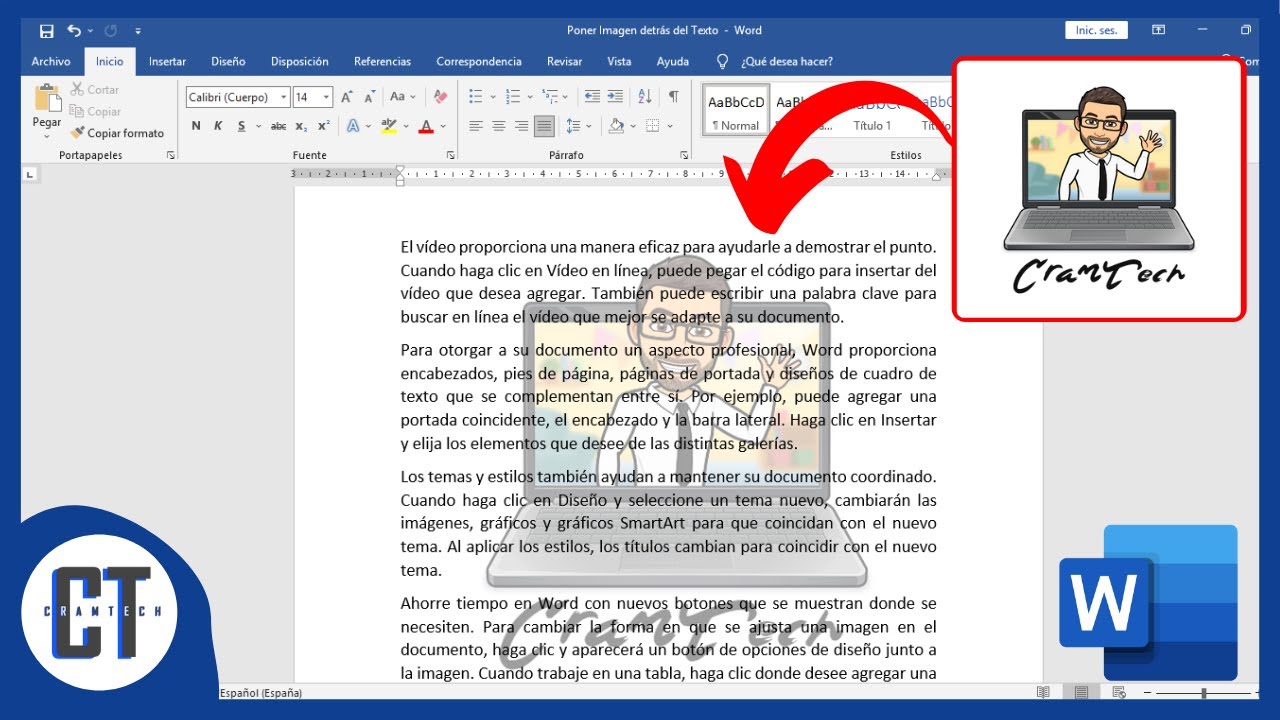The height and width of the screenshot is (720, 1280).
Task: Apply a numbered list
Action: pyautogui.click(x=512, y=97)
